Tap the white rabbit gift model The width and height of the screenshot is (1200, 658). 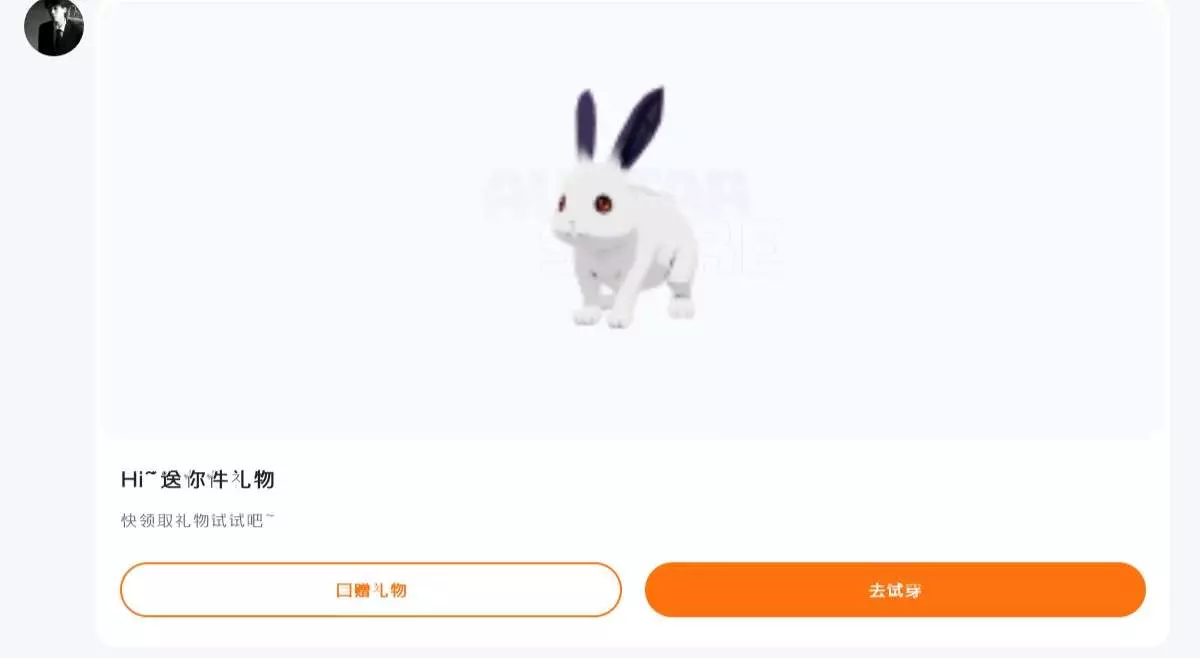click(624, 208)
